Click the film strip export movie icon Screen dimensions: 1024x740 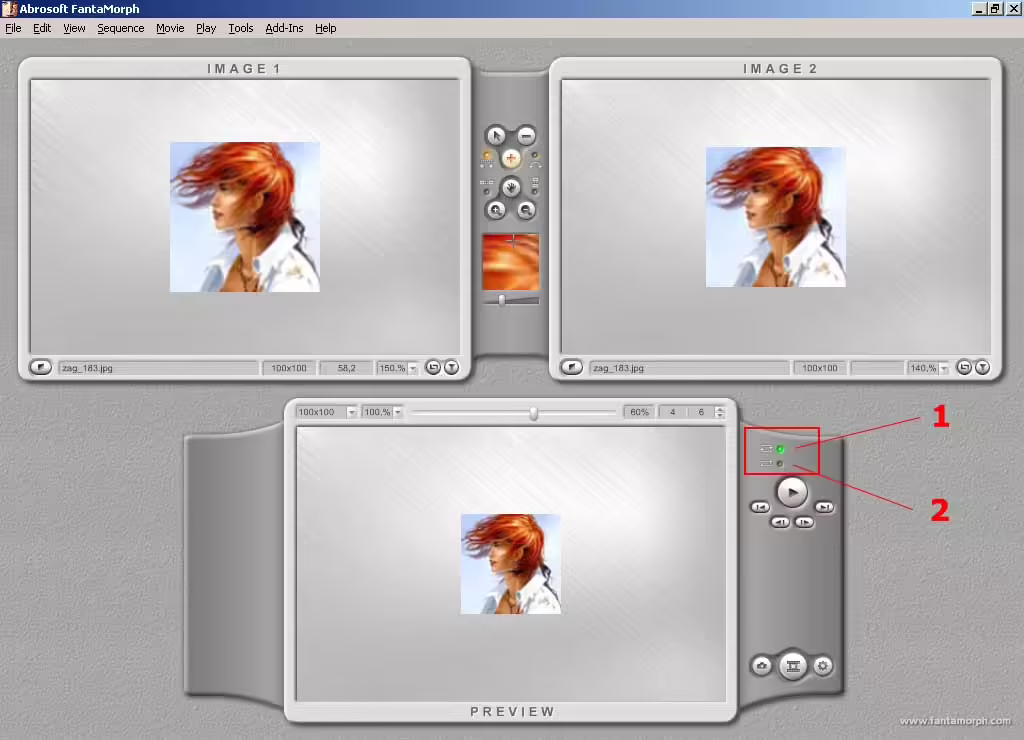tap(793, 666)
